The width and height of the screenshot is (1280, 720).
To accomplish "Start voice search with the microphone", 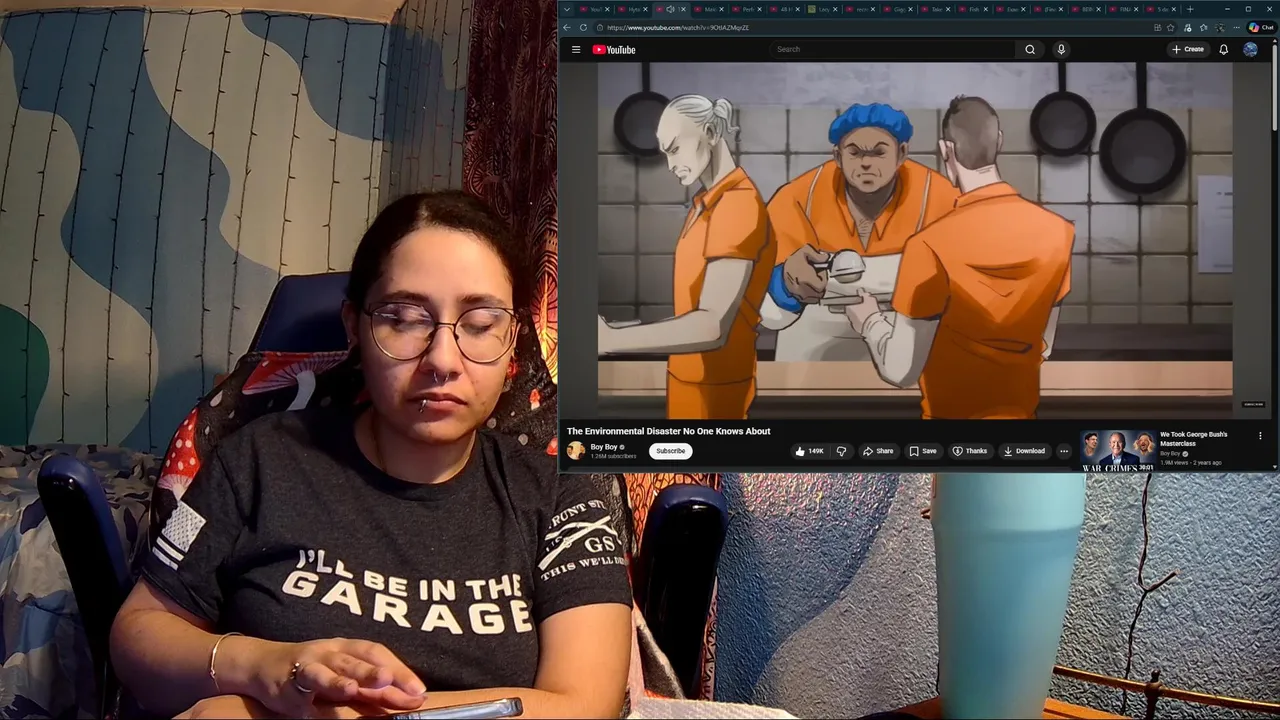I will tap(1061, 49).
